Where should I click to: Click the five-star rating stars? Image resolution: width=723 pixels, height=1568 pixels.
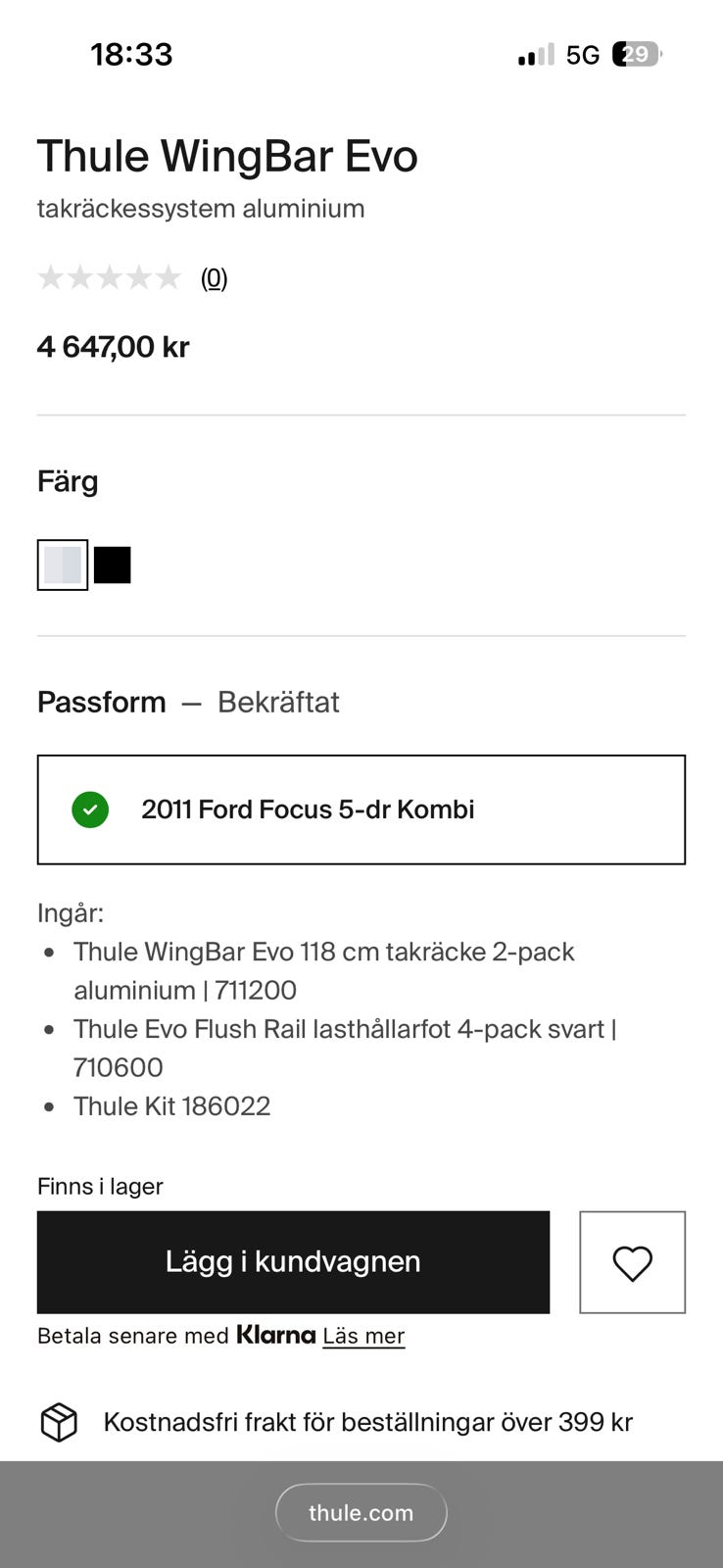tap(110, 278)
